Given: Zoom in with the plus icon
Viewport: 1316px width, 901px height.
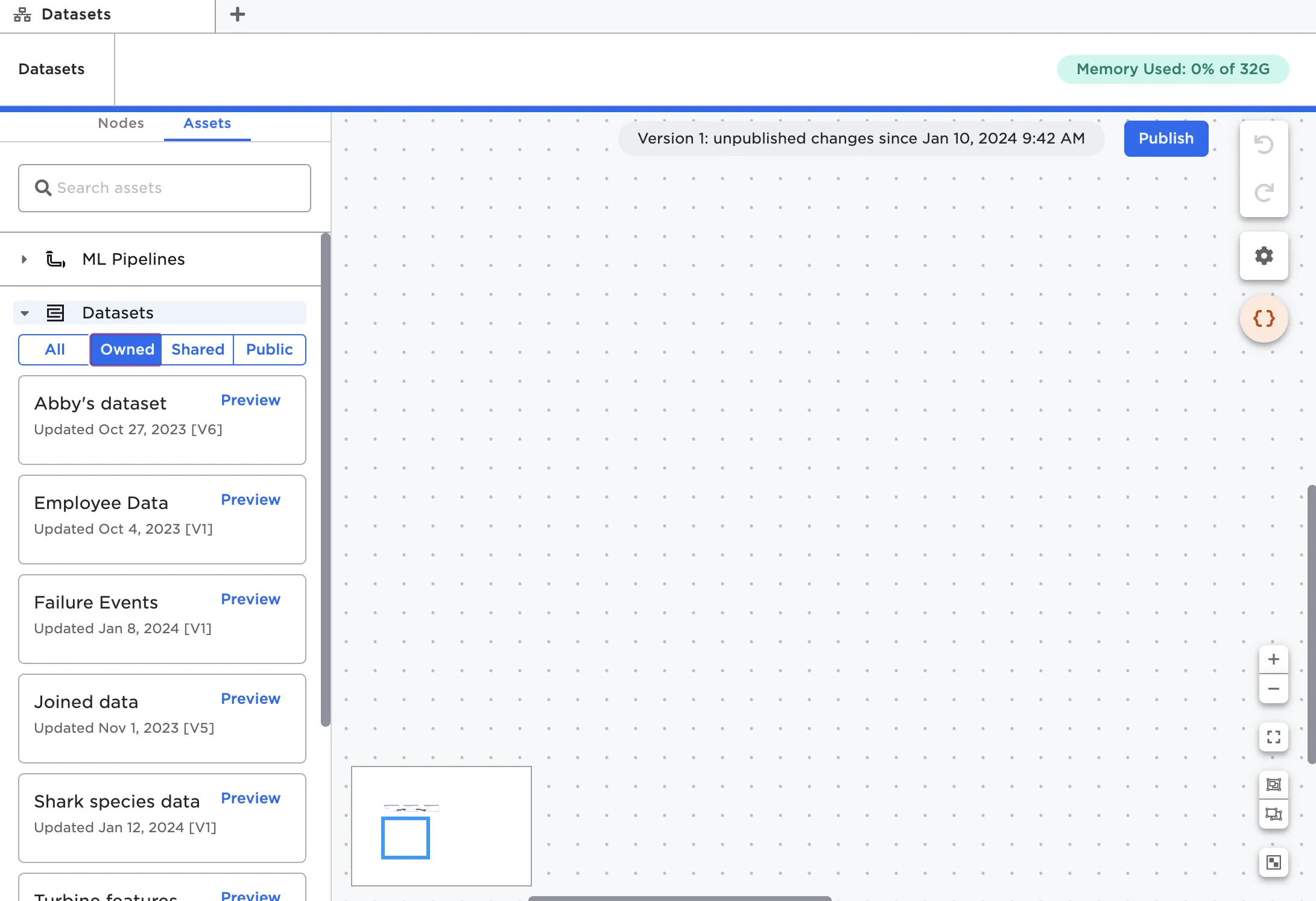Looking at the screenshot, I should [1273, 659].
